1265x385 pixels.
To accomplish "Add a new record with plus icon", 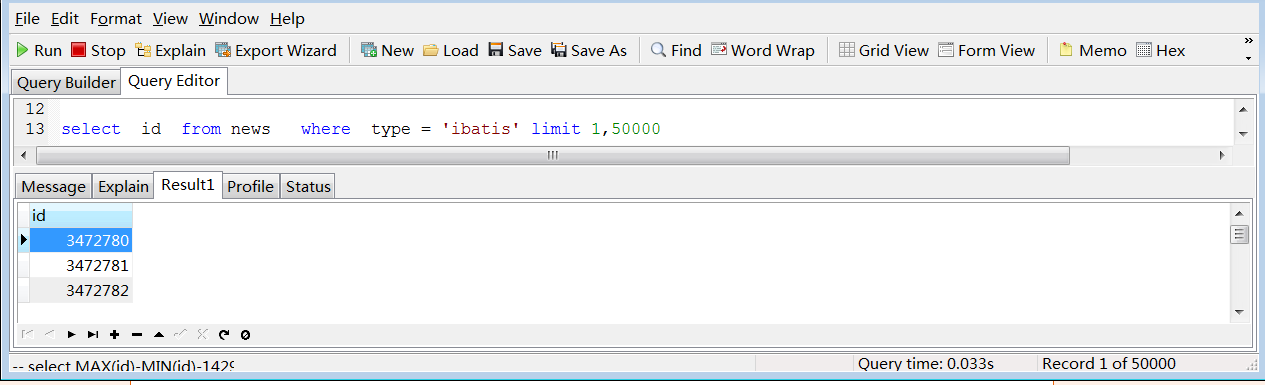I will 115,334.
